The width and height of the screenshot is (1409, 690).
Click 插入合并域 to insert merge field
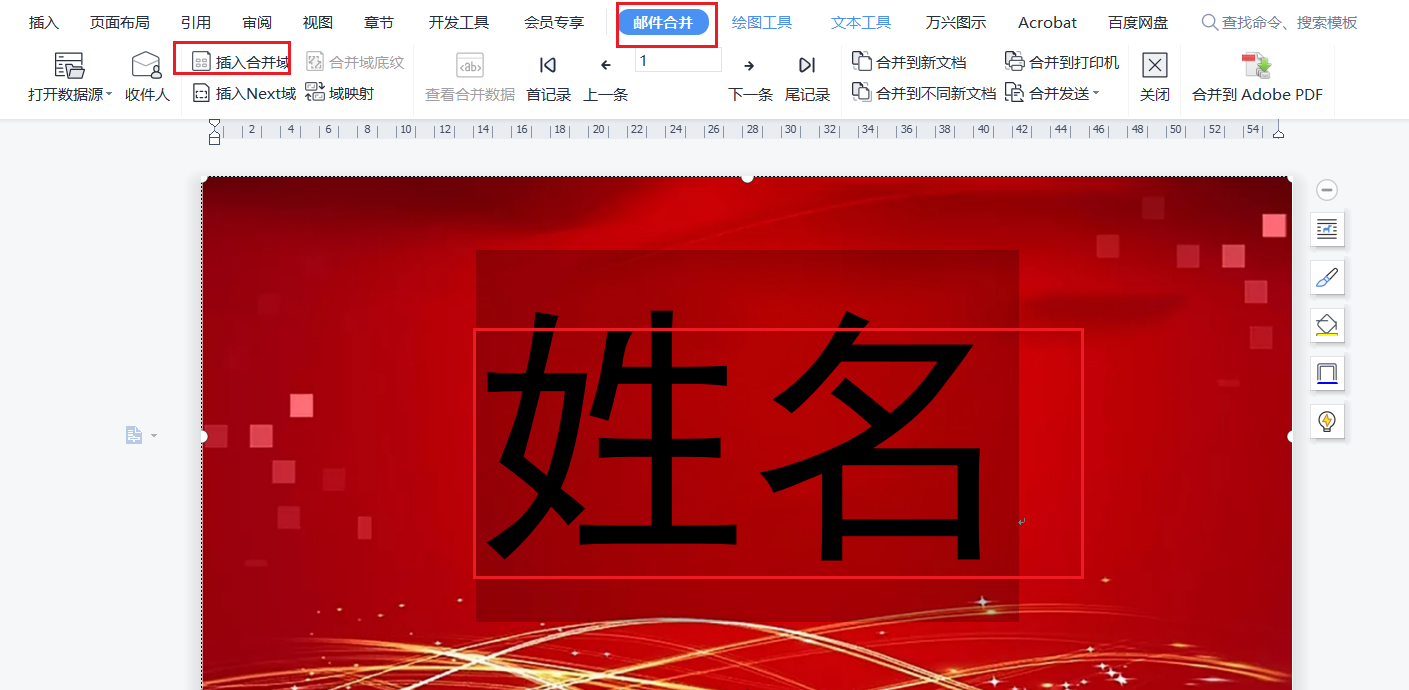241,62
